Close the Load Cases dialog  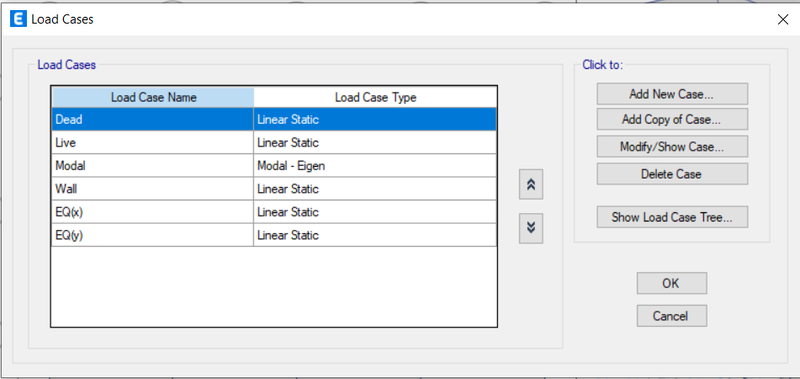pos(782,20)
